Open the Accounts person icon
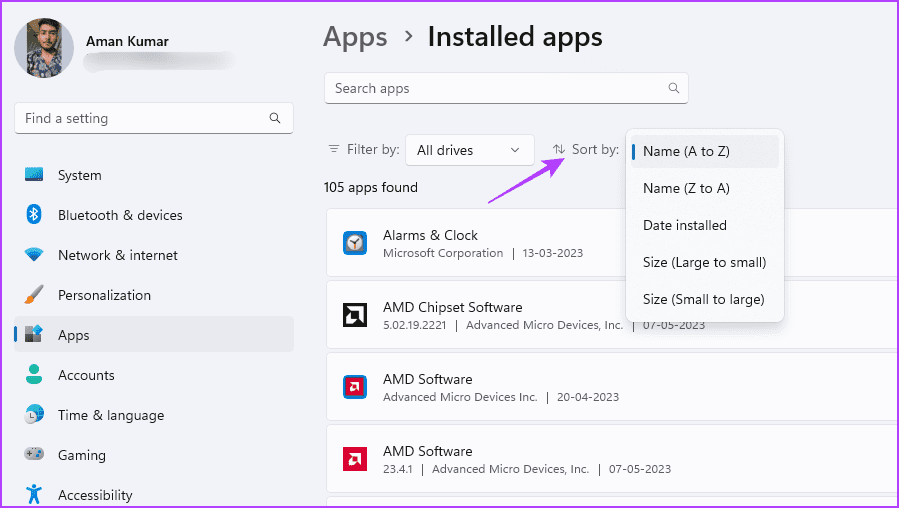Image resolution: width=899 pixels, height=508 pixels. 34,374
